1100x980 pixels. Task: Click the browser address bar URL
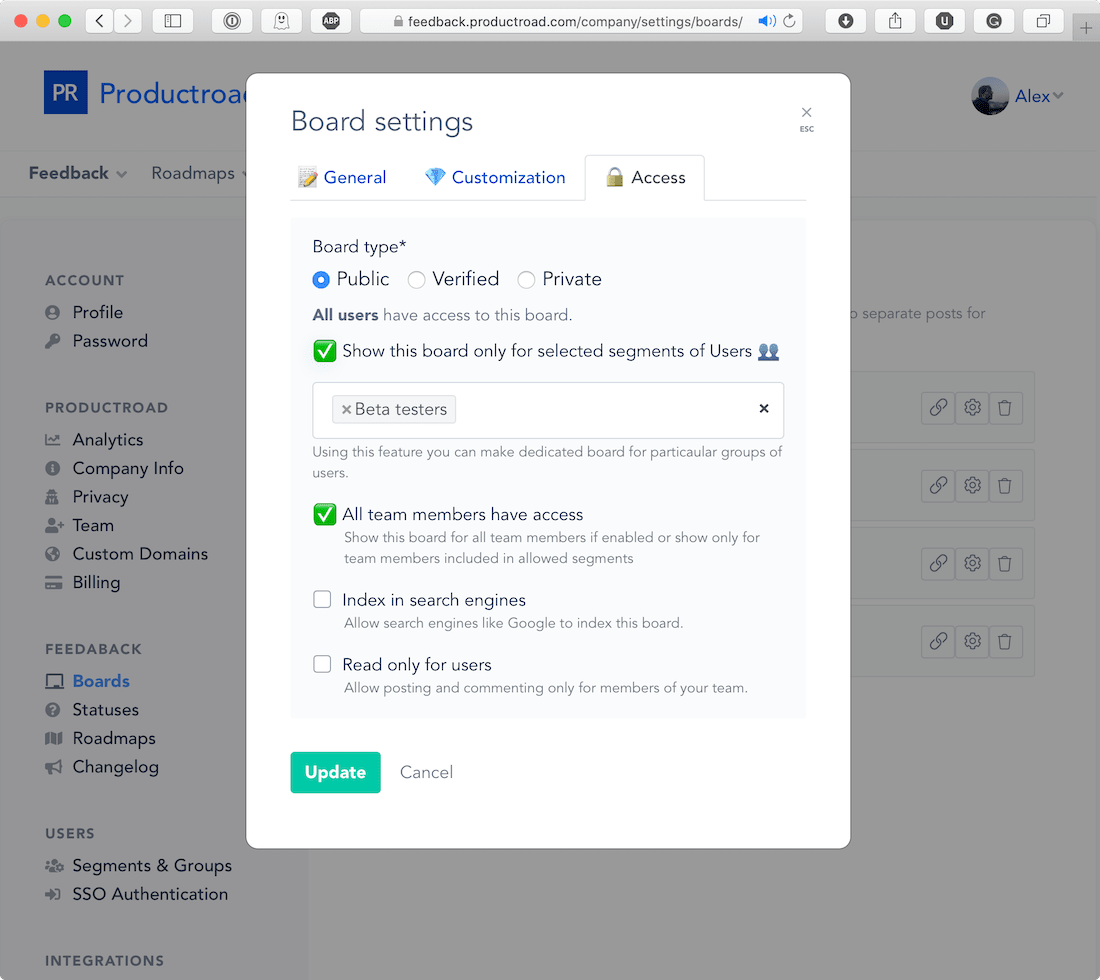coord(575,21)
